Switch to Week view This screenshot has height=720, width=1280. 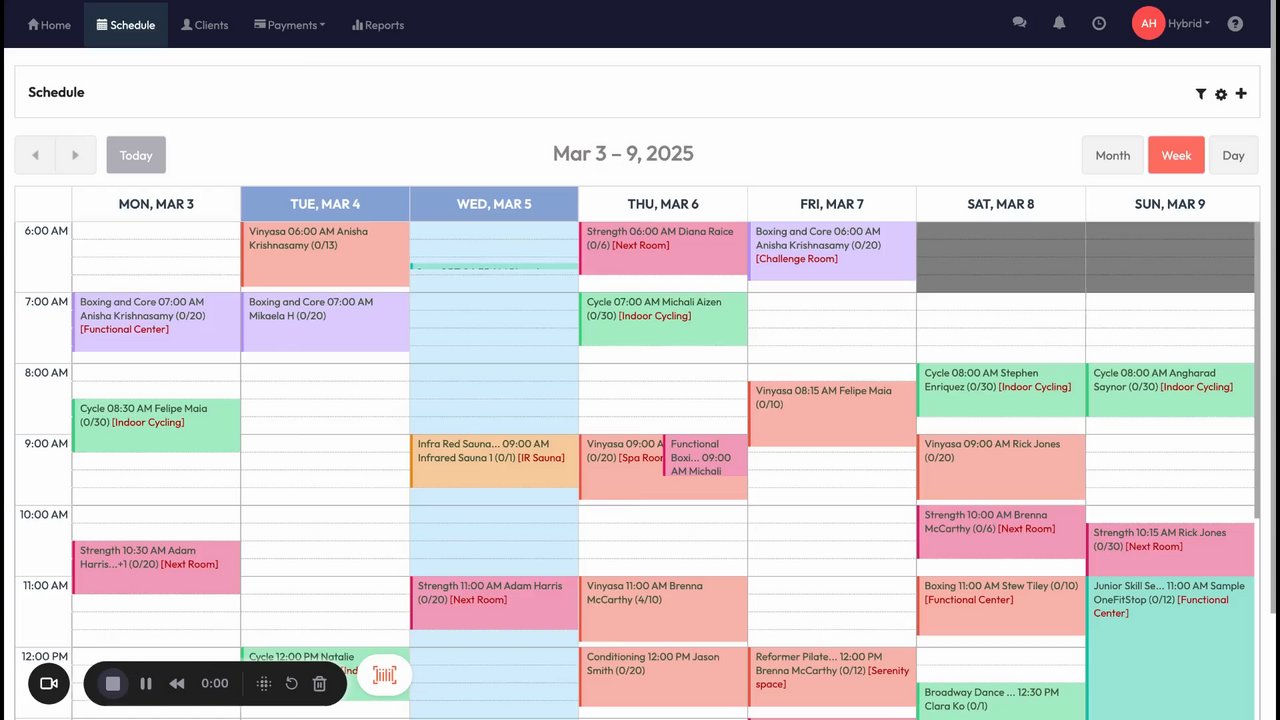pyautogui.click(x=1176, y=155)
